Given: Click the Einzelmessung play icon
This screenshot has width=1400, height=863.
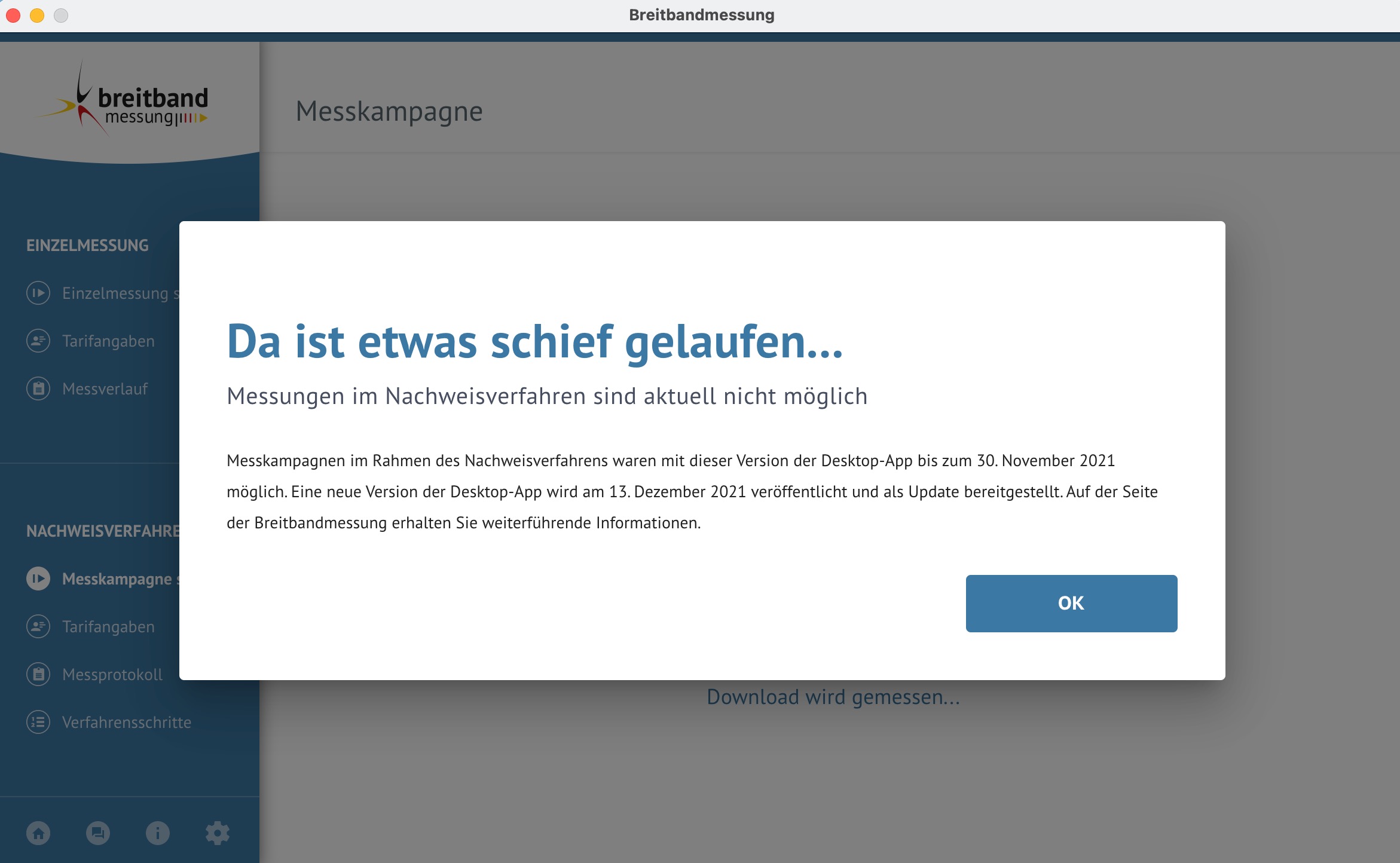Looking at the screenshot, I should click(38, 293).
